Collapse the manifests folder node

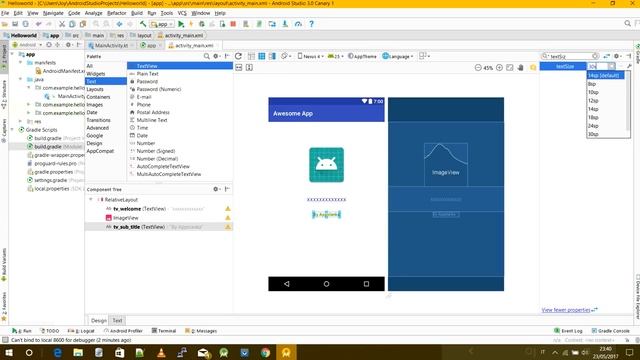pos(20,62)
